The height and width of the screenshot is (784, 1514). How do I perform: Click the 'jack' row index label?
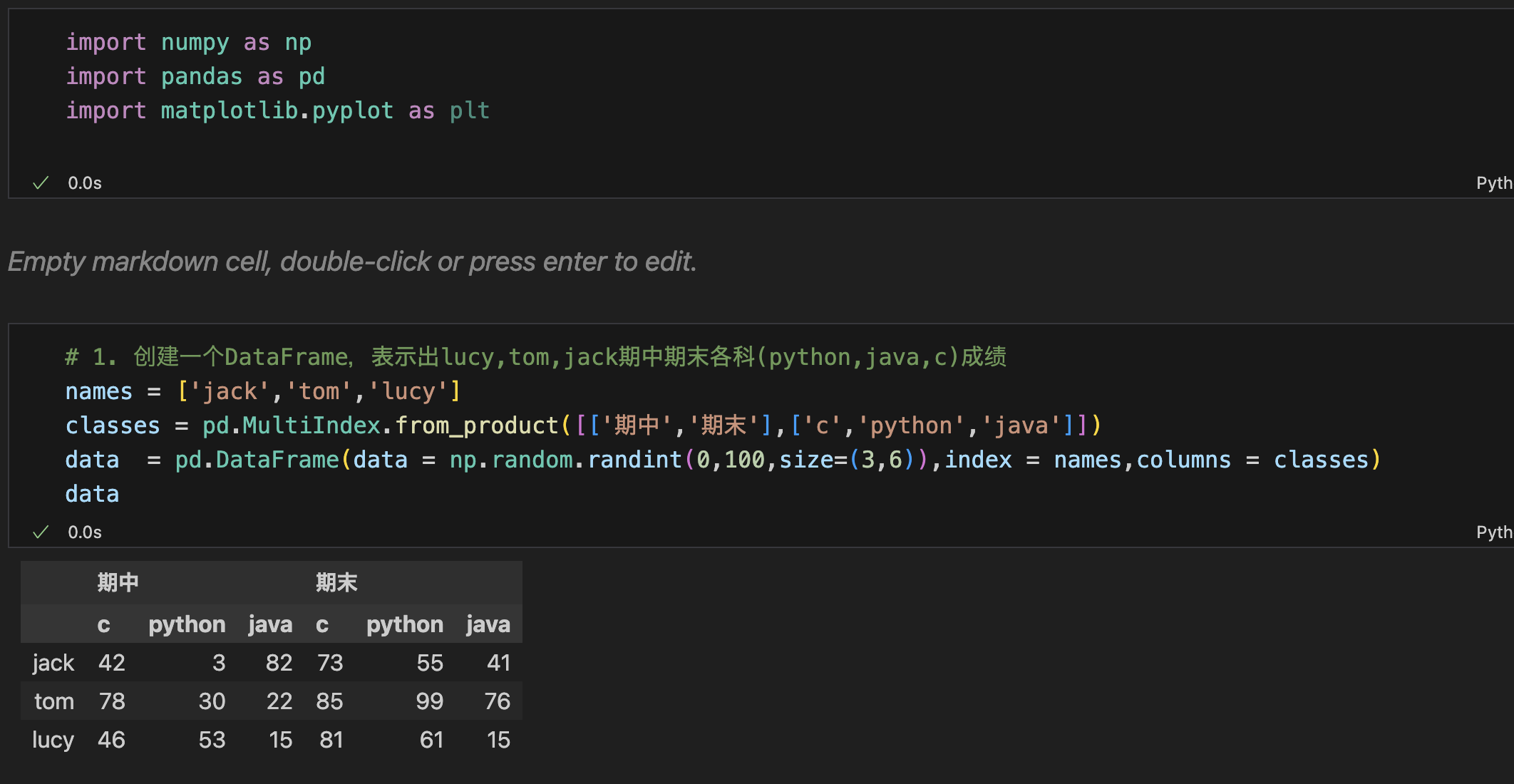point(53,663)
